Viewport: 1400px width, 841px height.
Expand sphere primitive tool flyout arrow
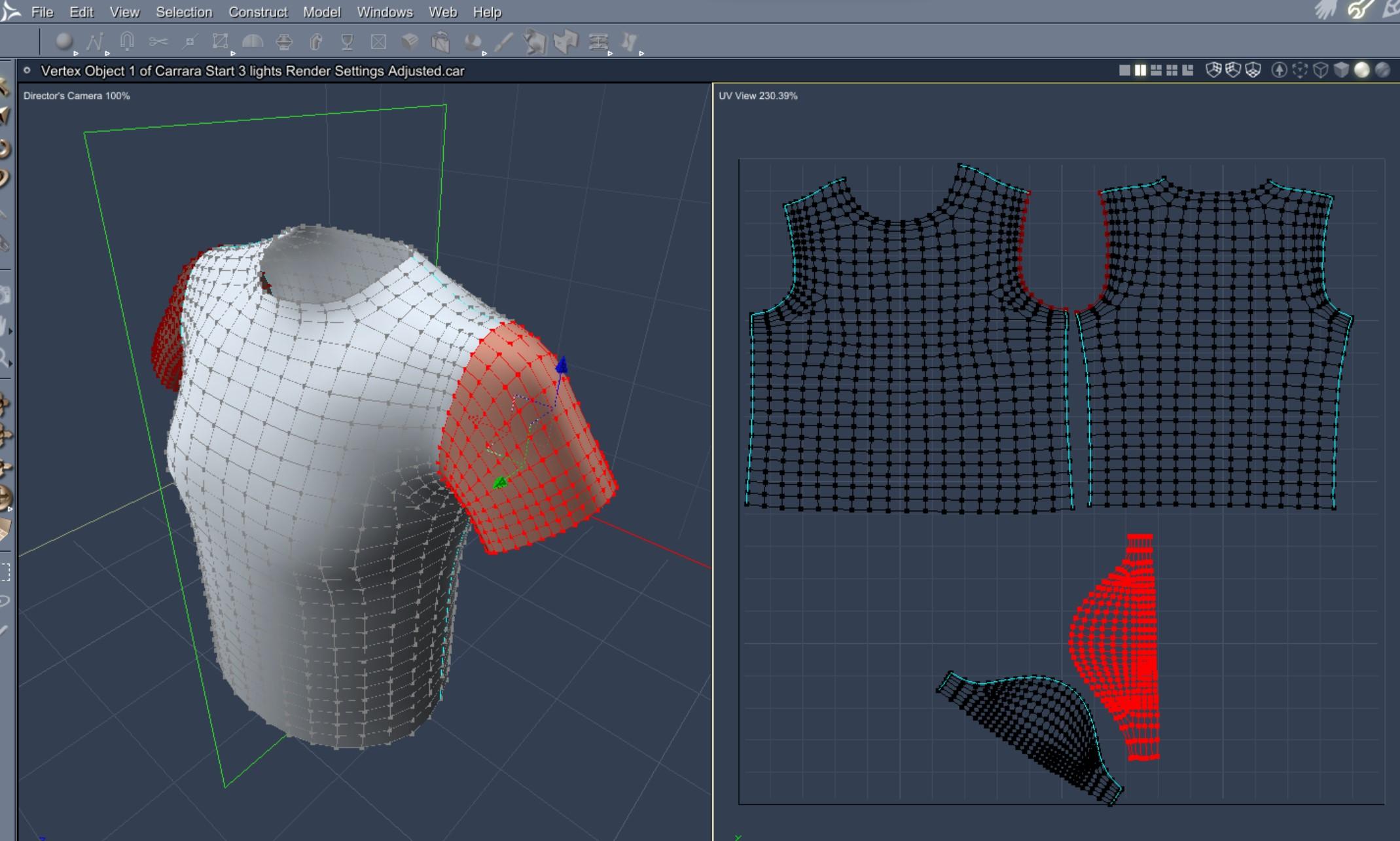tap(76, 54)
